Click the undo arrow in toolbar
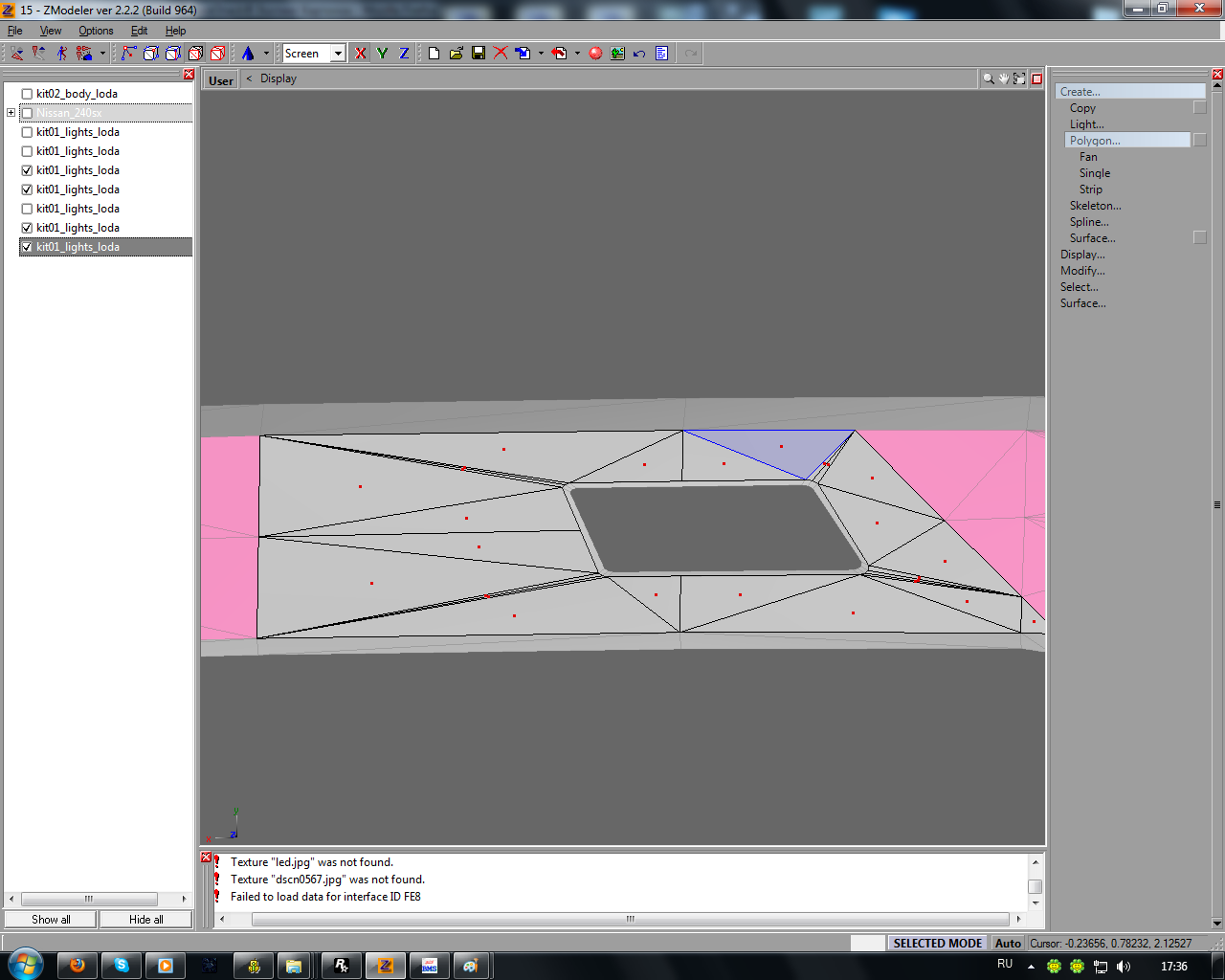The width and height of the screenshot is (1225, 980). tap(639, 54)
